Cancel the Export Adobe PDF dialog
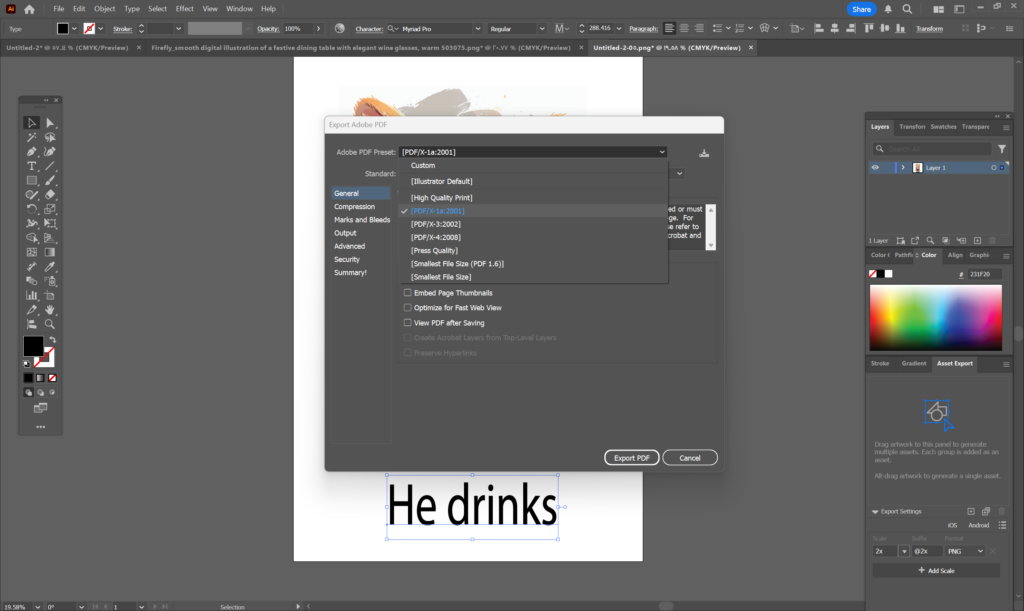 (690, 458)
